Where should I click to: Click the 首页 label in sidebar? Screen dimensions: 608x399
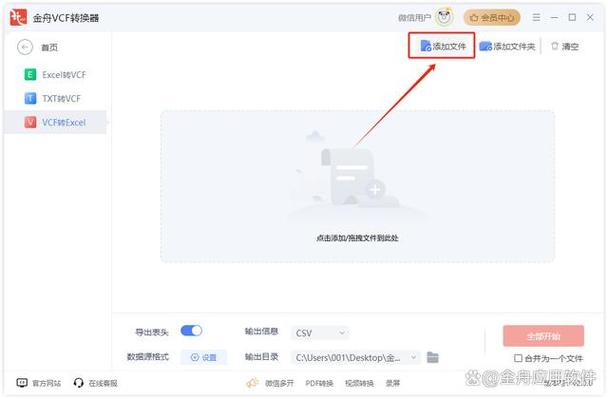coord(50,48)
